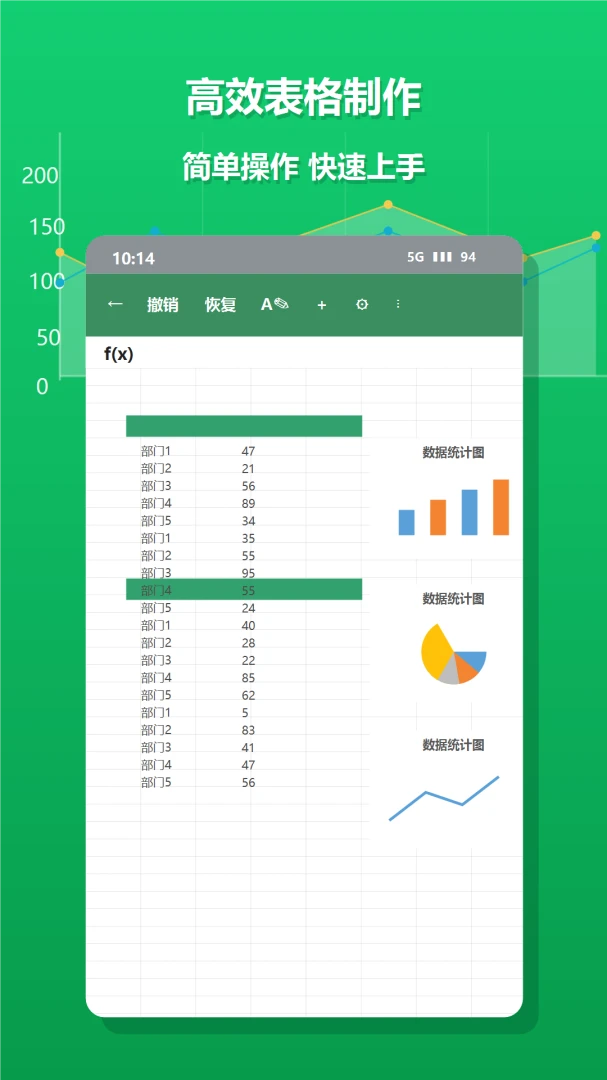Select the cell with value 40
Screen dimensions: 607x1080
pyautogui.click(x=248, y=626)
